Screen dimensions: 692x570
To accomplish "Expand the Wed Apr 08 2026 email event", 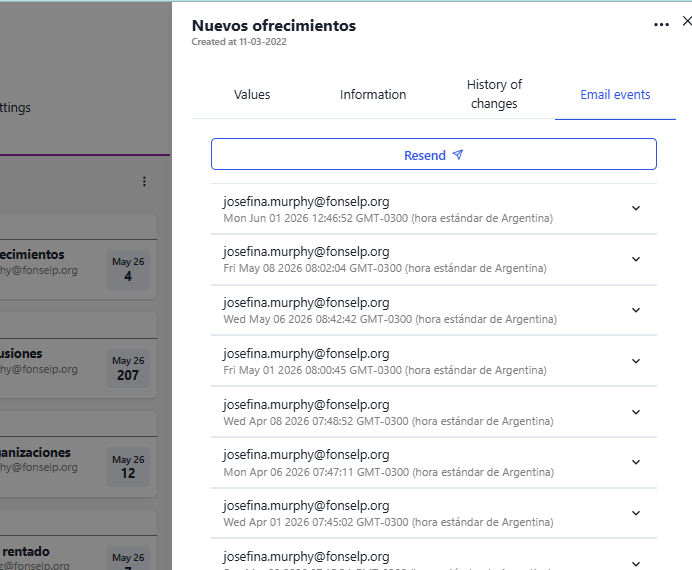I will [x=636, y=412].
